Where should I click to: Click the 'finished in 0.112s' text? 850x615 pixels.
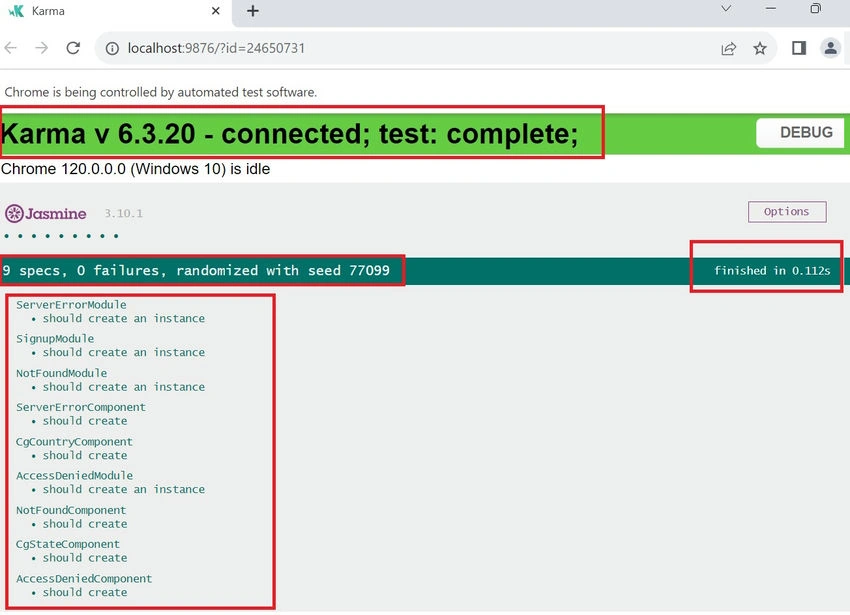pyautogui.click(x=772, y=271)
